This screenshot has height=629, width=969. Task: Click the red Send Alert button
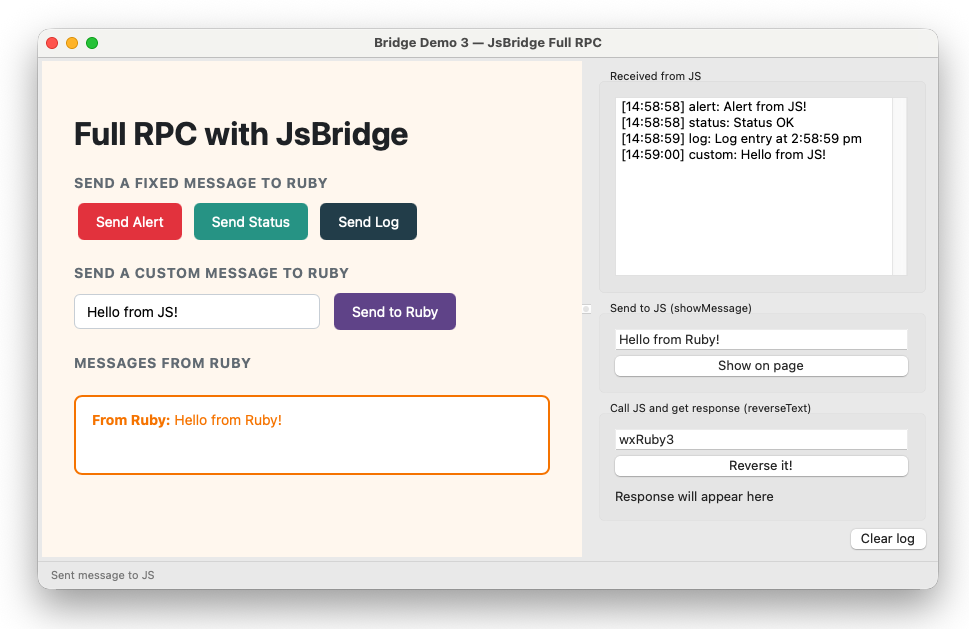pyautogui.click(x=130, y=222)
